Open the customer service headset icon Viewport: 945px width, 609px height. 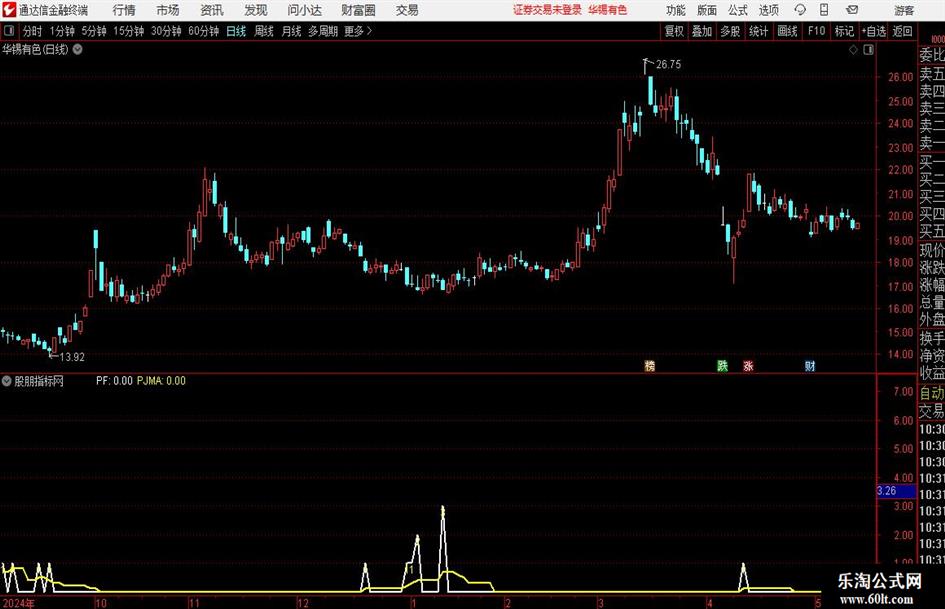pyautogui.click(x=800, y=10)
